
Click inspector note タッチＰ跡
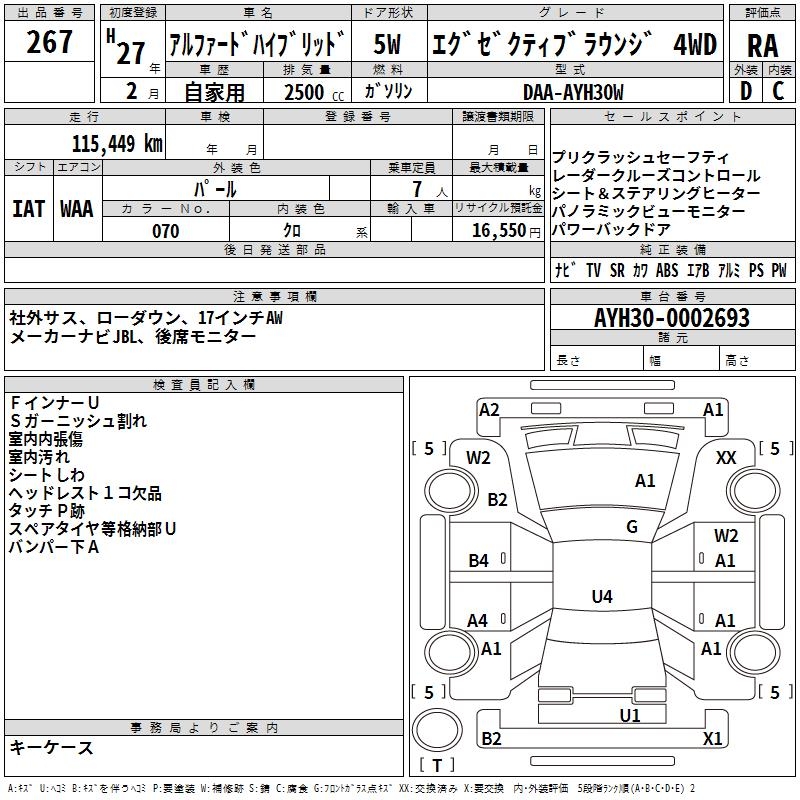tap(46, 511)
